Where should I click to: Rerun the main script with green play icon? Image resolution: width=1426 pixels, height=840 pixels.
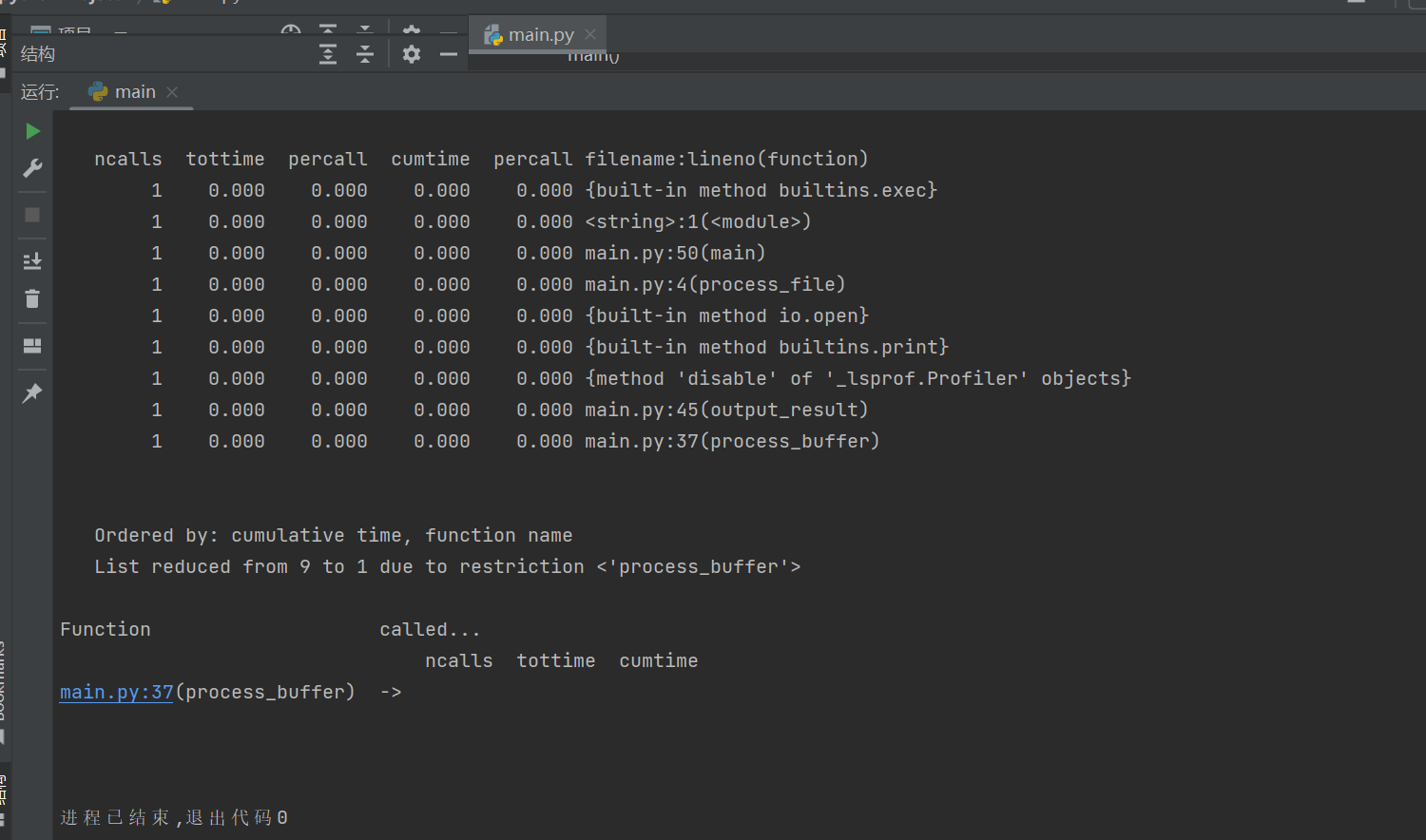click(32, 131)
